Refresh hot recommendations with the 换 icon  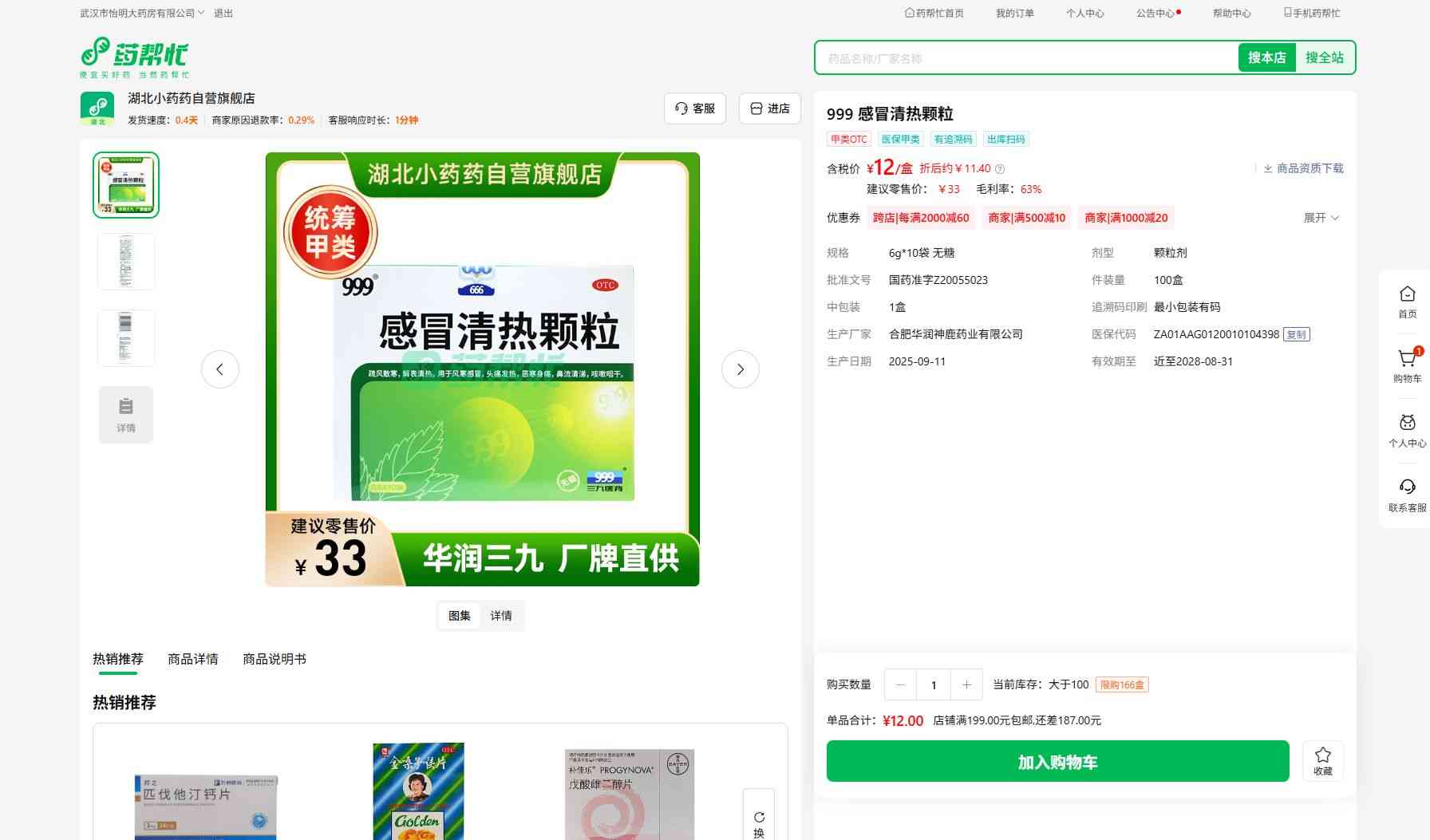pos(759,823)
